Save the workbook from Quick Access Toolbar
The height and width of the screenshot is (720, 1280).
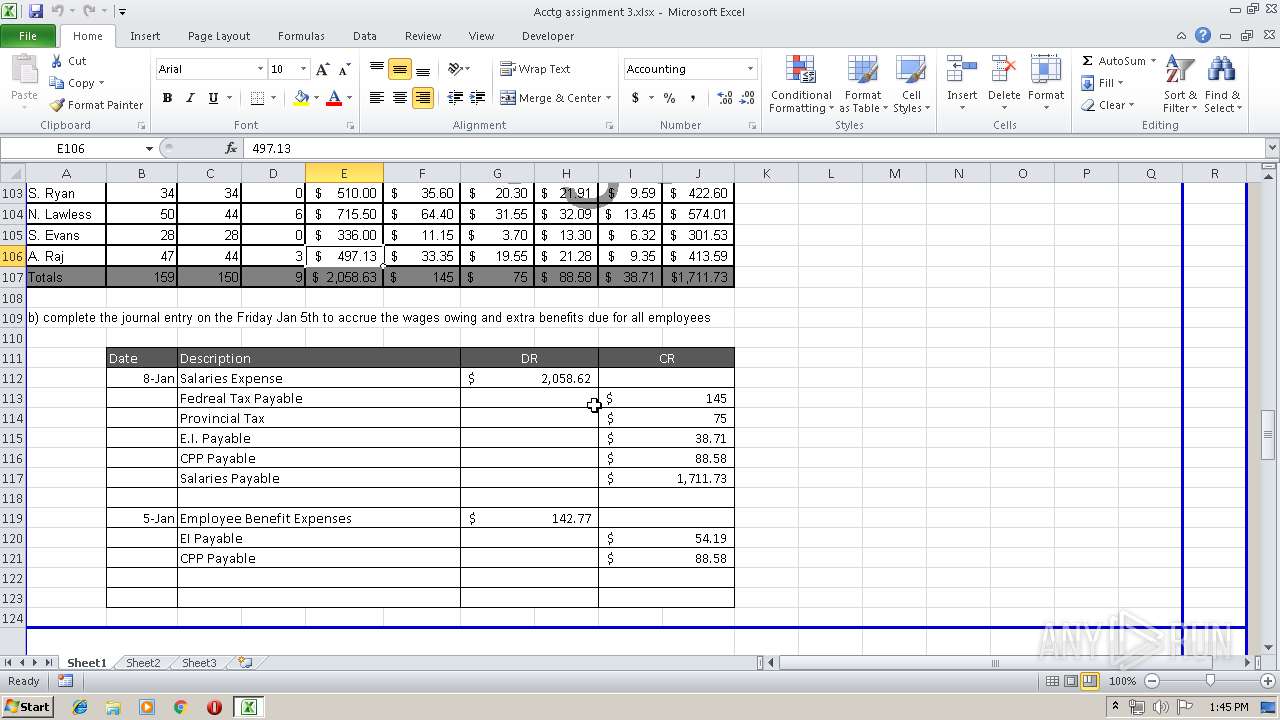click(x=36, y=11)
